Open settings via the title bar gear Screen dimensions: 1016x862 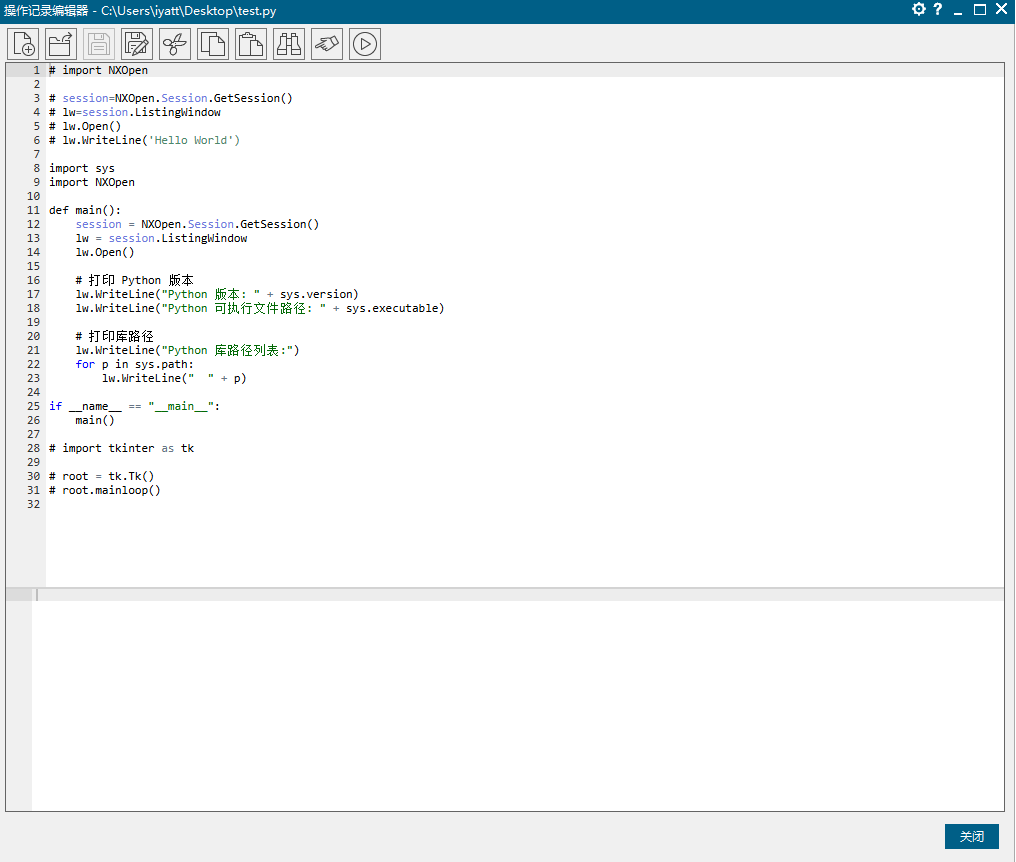919,9
